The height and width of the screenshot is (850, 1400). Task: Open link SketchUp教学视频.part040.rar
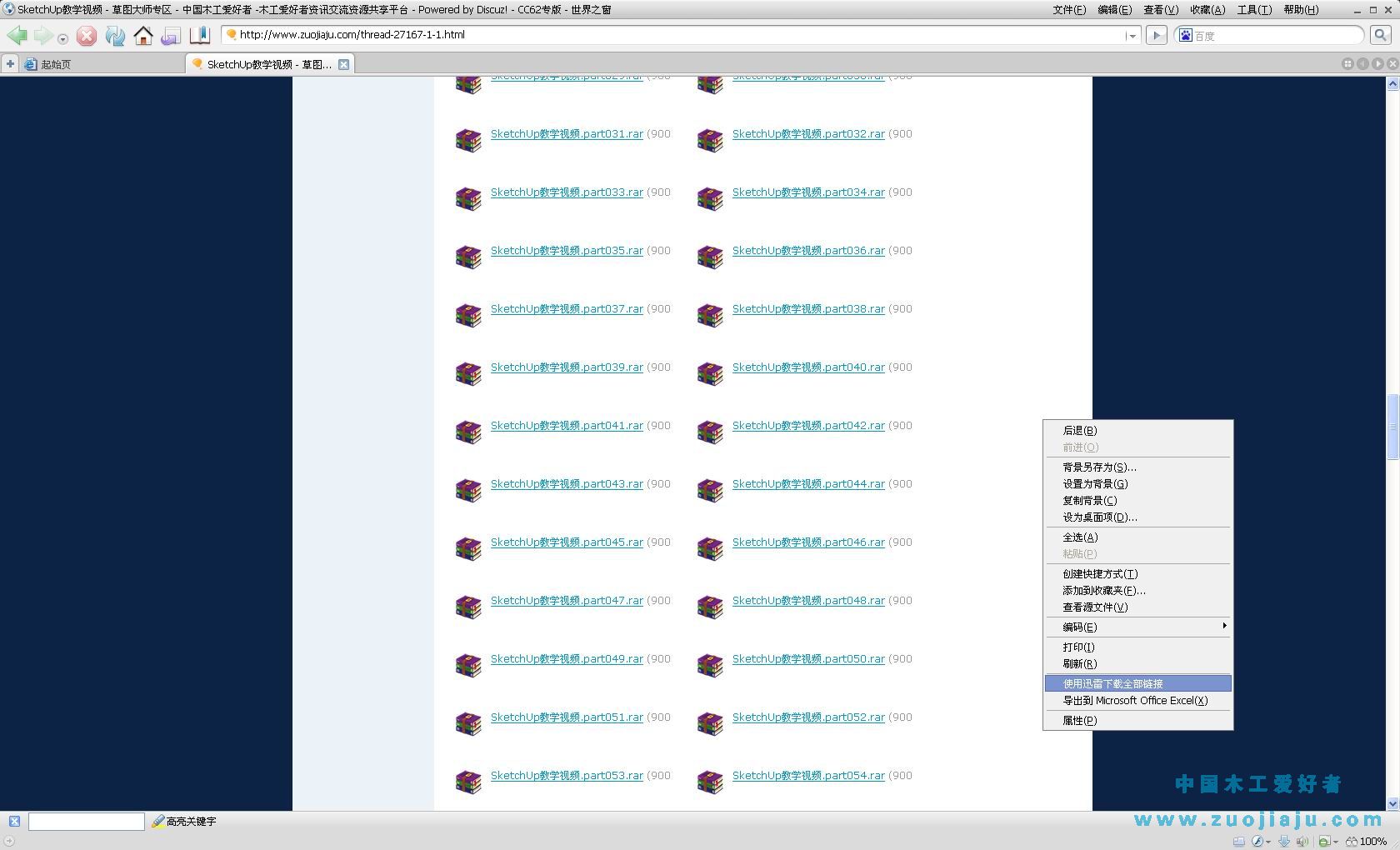808,367
